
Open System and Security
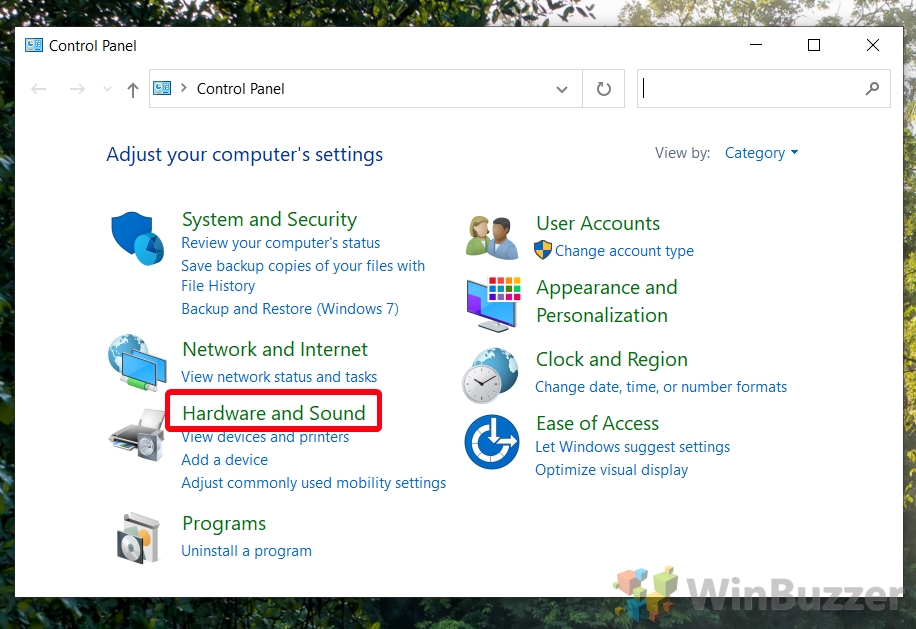click(x=269, y=219)
